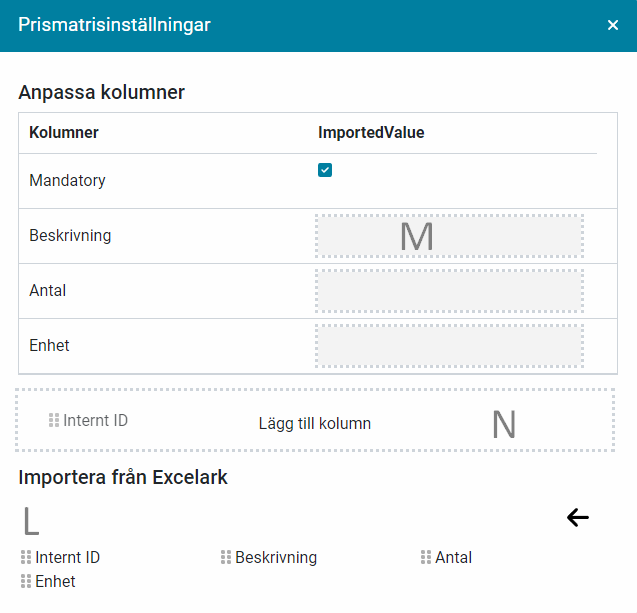Close the Prismatrisinställningar dialog
The image size is (637, 613).
613,25
